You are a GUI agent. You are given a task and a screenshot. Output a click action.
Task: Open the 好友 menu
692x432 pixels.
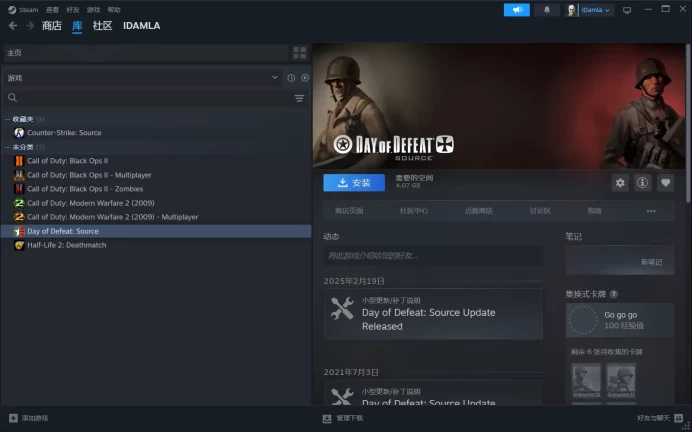pos(73,10)
